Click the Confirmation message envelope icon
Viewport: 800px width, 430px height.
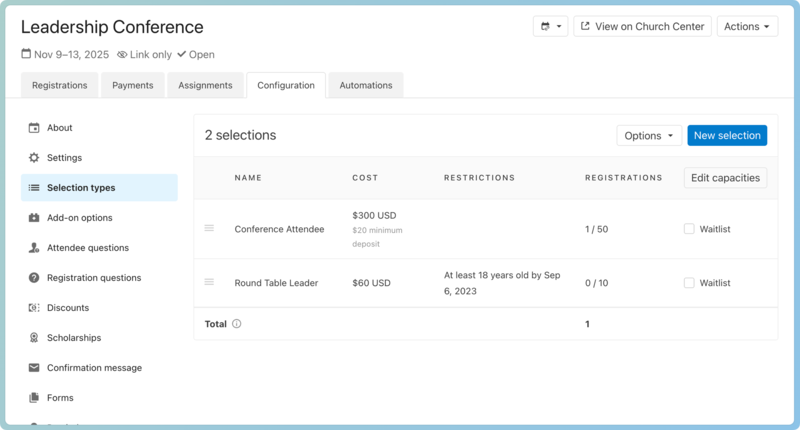click(34, 368)
